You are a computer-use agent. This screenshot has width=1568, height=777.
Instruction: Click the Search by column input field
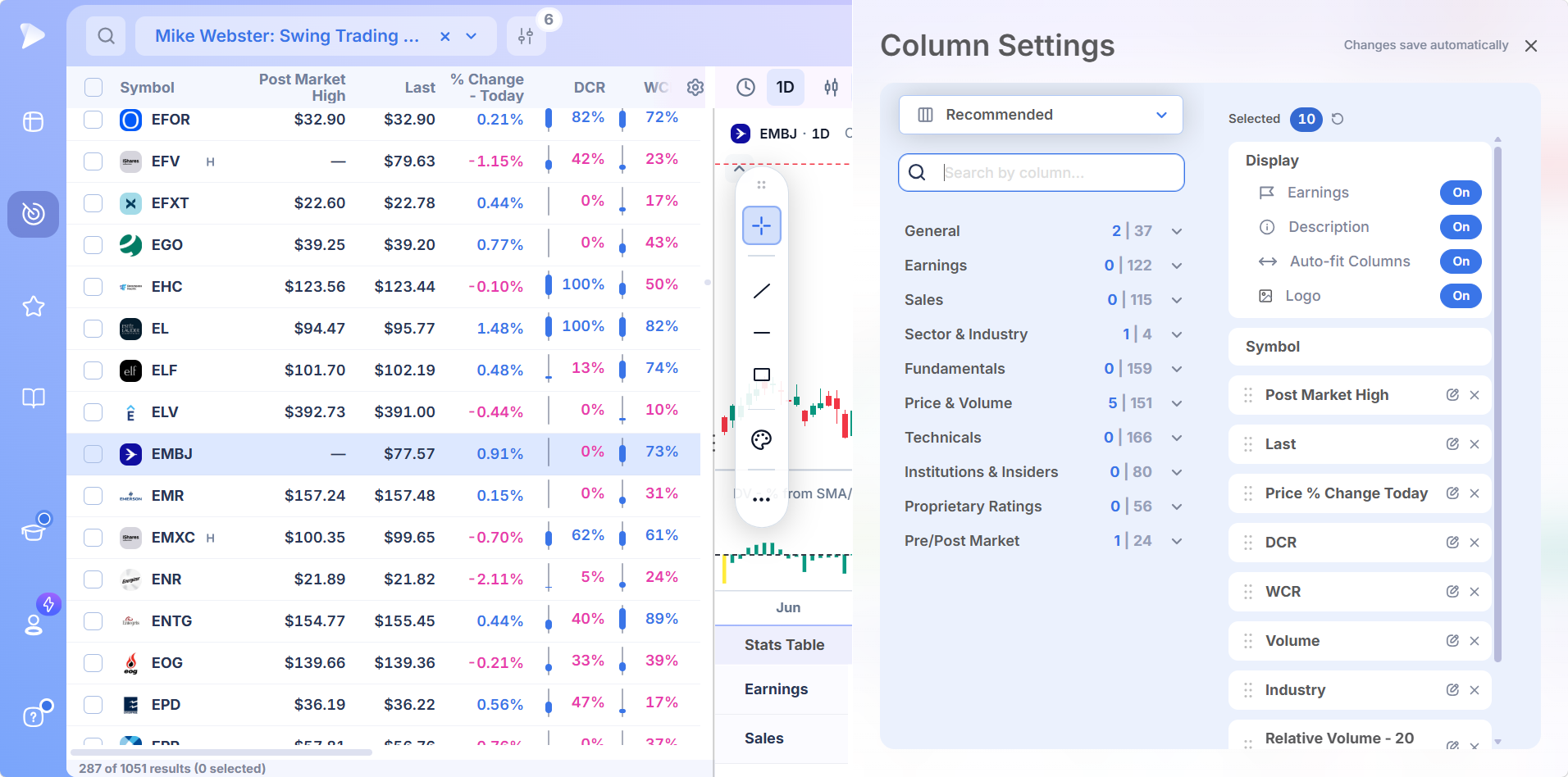point(1041,173)
